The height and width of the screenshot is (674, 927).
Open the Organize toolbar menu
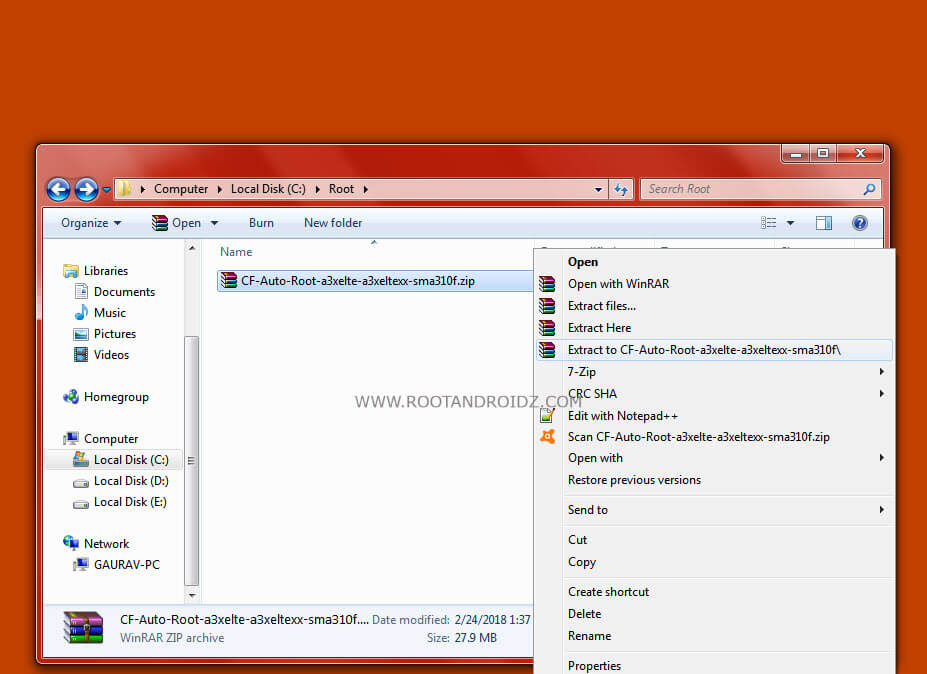[90, 223]
